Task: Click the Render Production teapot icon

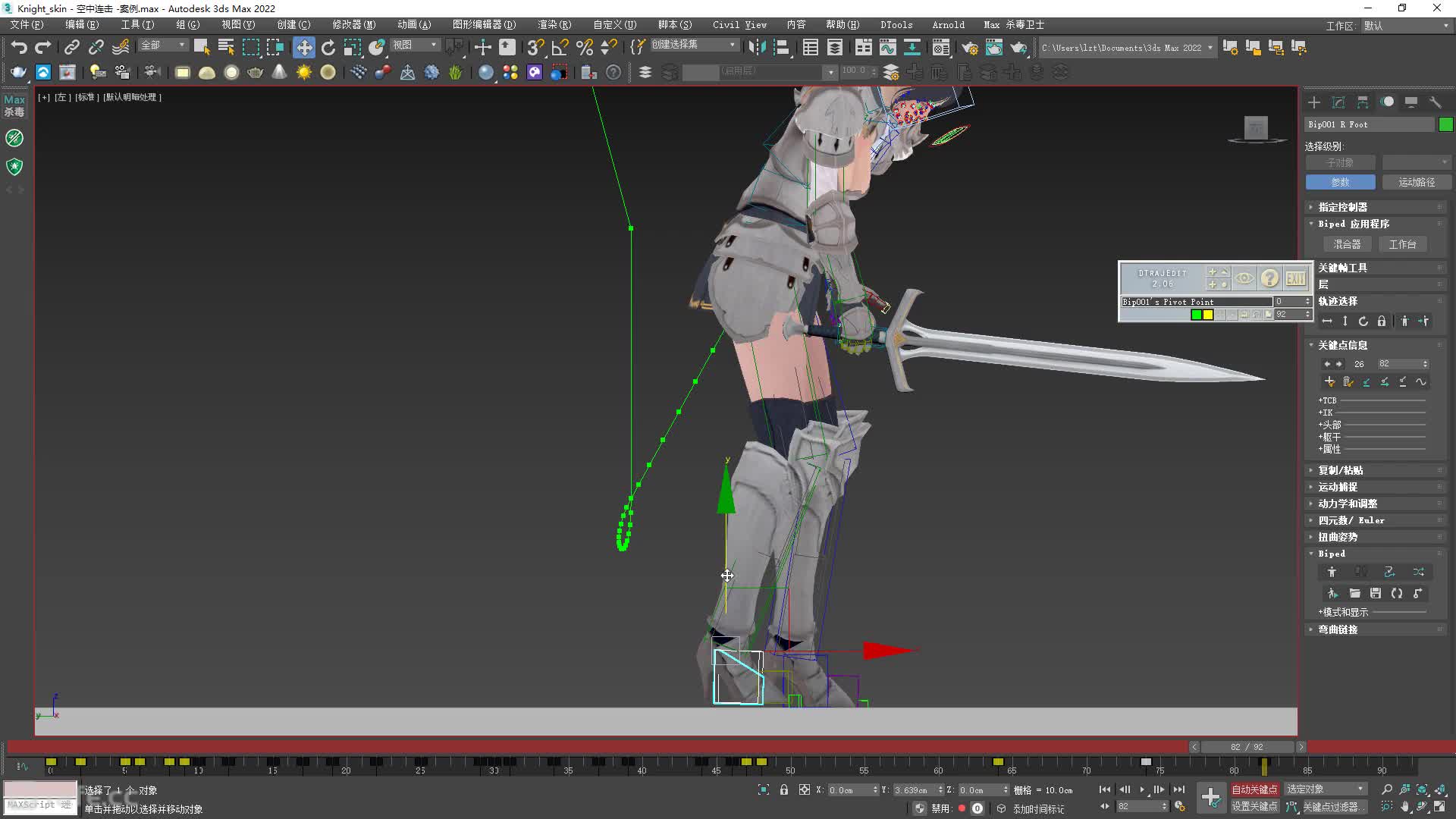Action: pos(1018,47)
